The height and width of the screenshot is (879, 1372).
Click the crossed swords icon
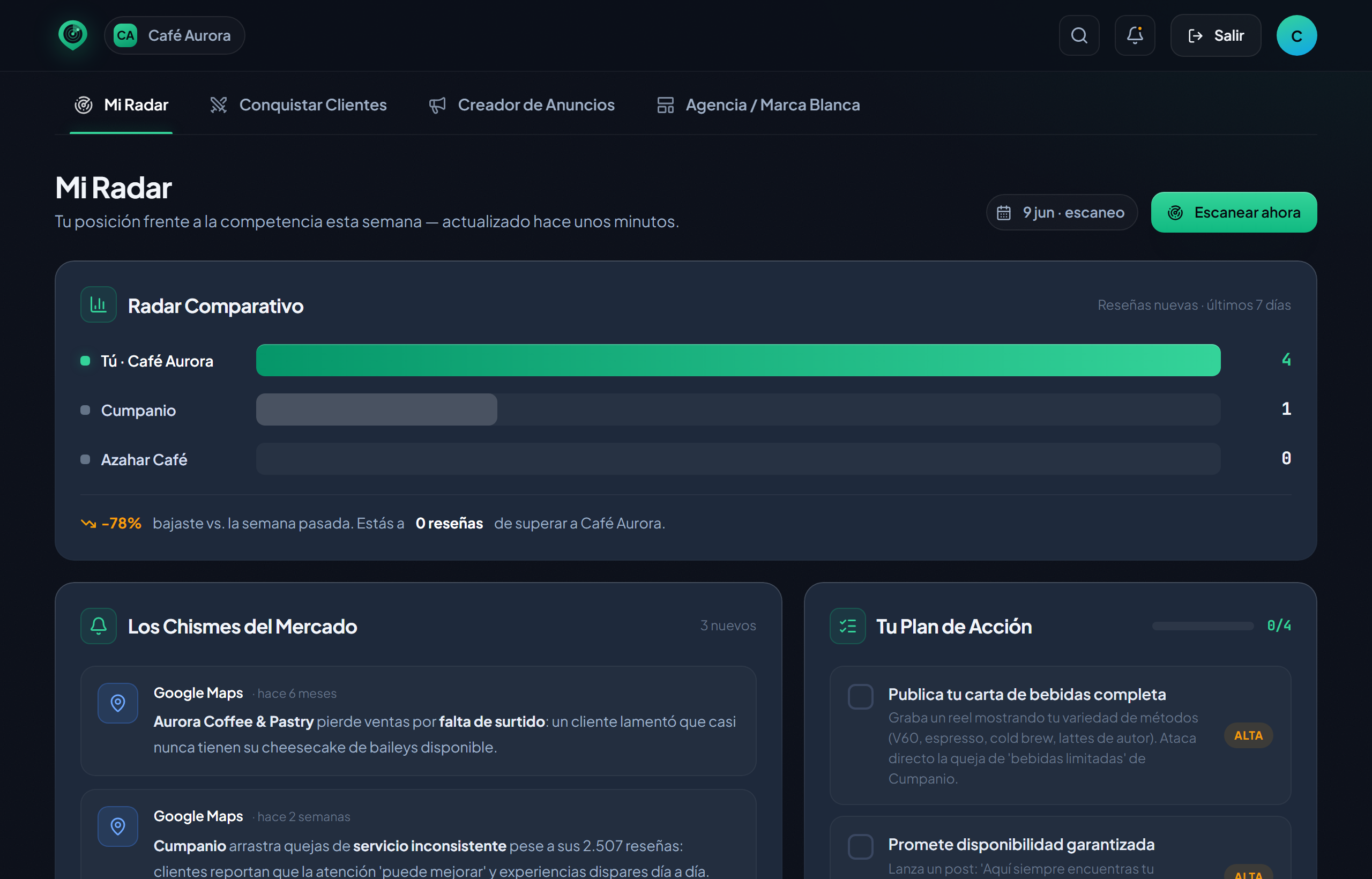coord(219,105)
